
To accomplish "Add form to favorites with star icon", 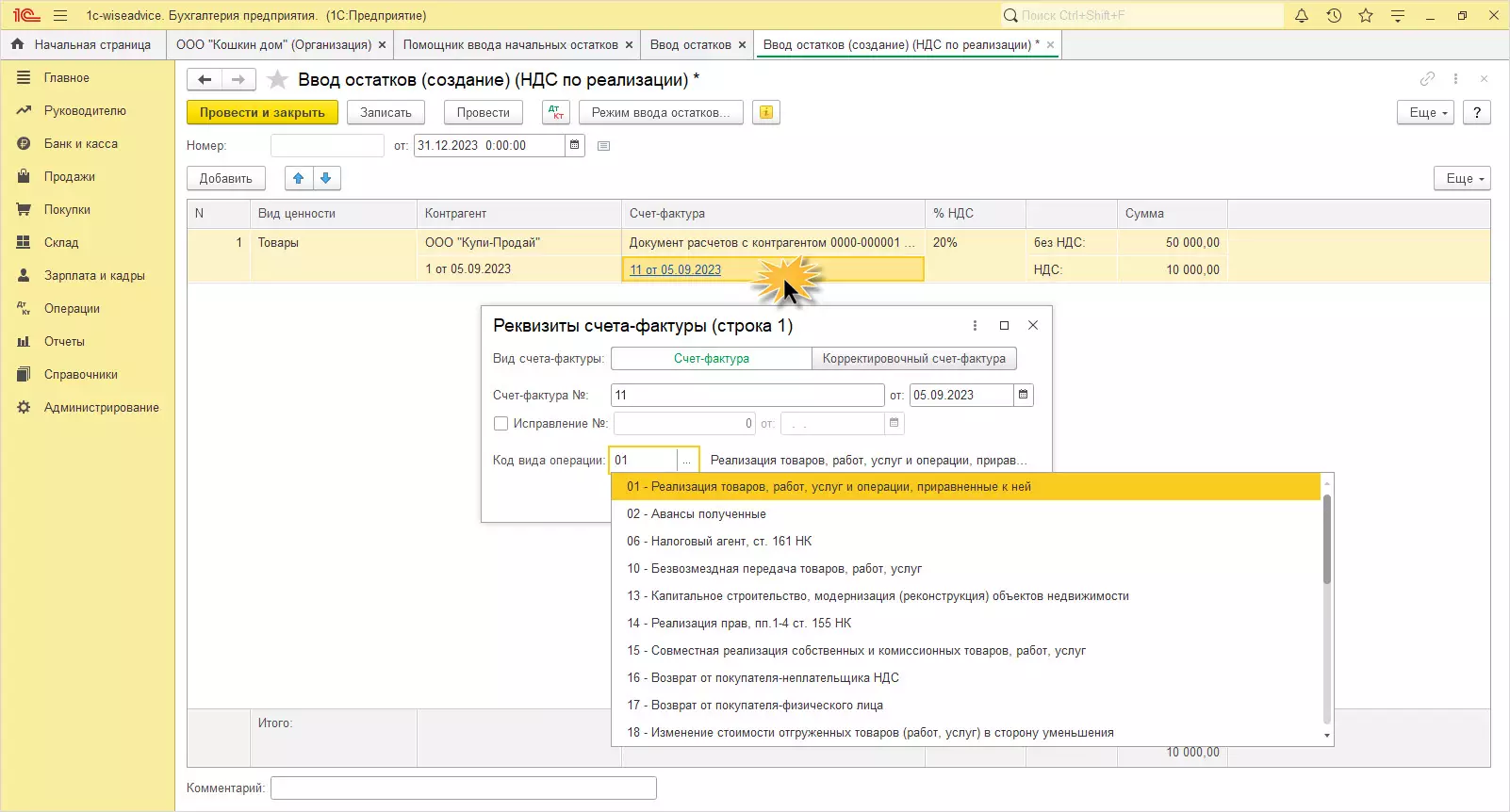I will pyautogui.click(x=277, y=80).
